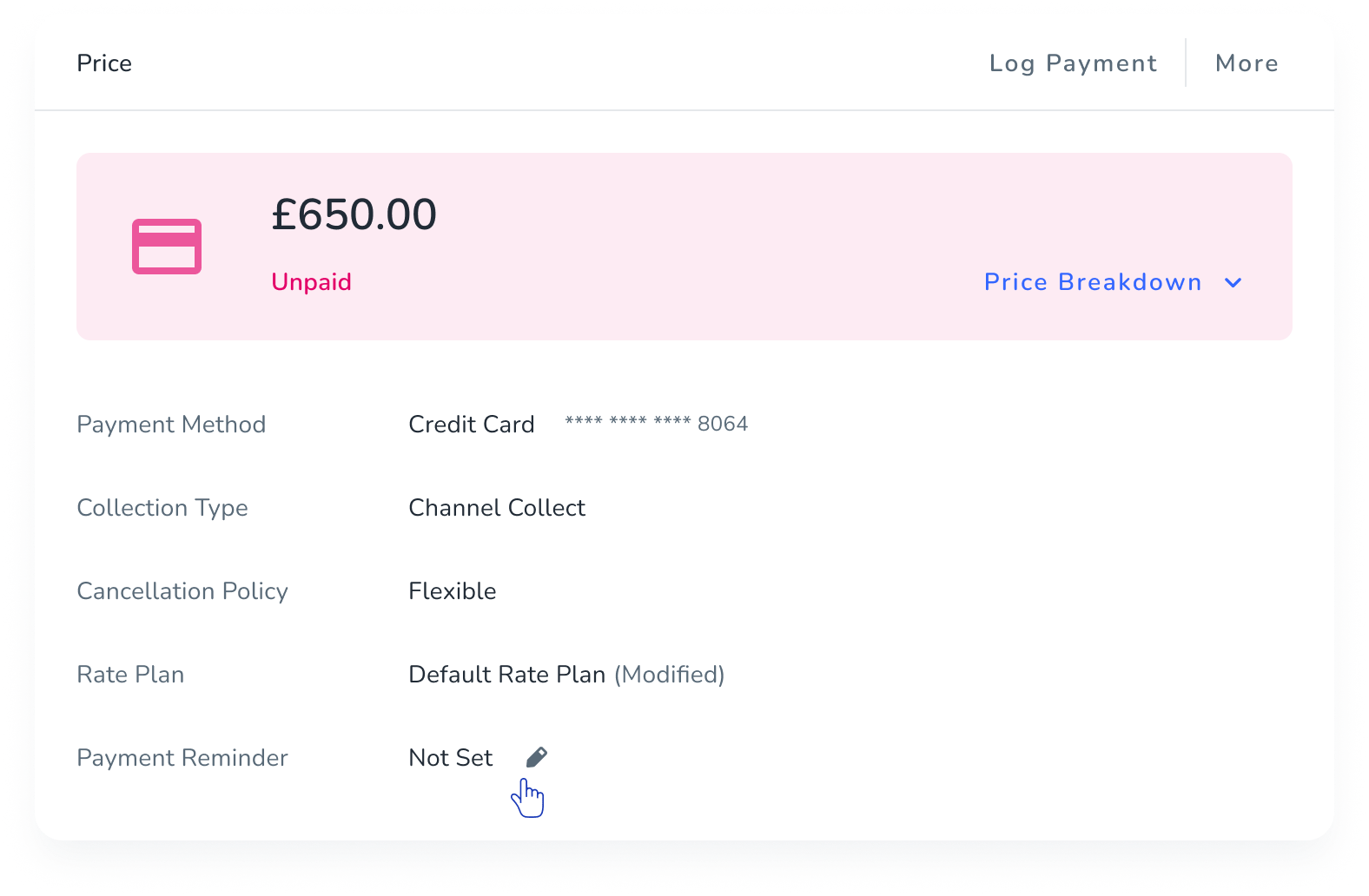Open the More menu

coord(1247,63)
